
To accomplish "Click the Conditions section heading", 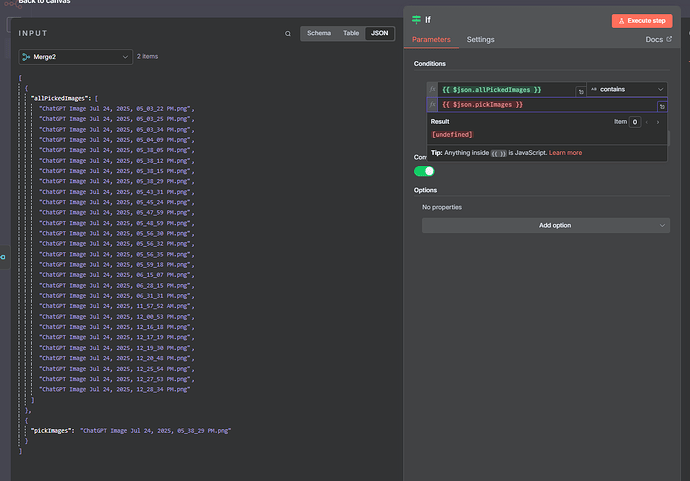I will pos(429,63).
